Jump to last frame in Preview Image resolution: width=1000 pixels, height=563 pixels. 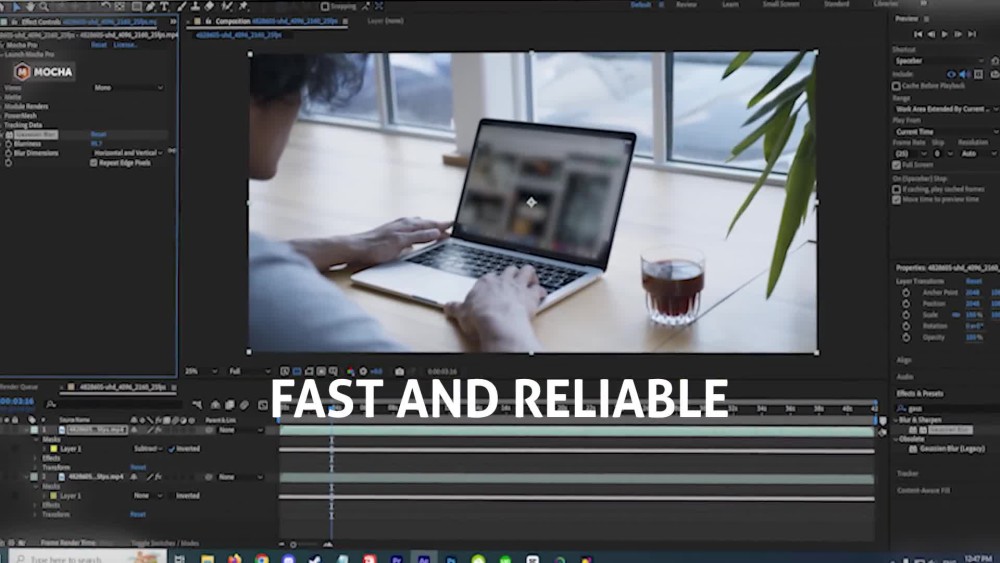click(x=972, y=34)
